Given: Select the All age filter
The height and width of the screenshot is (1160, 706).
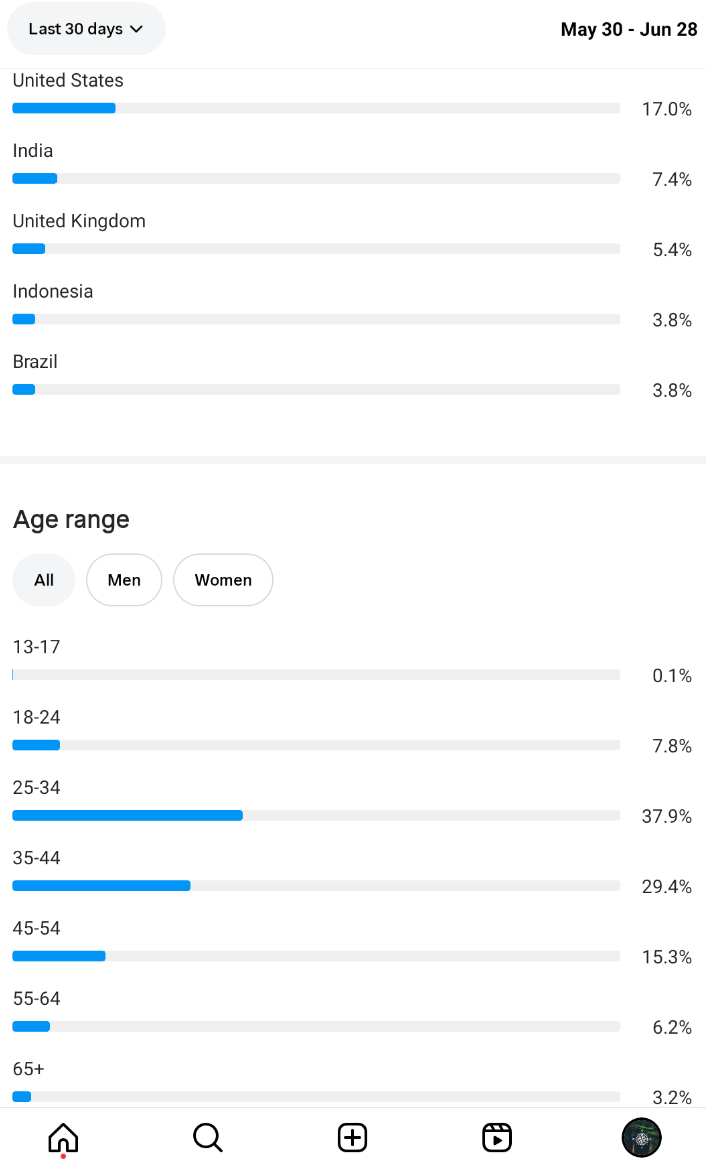Looking at the screenshot, I should coord(44,580).
